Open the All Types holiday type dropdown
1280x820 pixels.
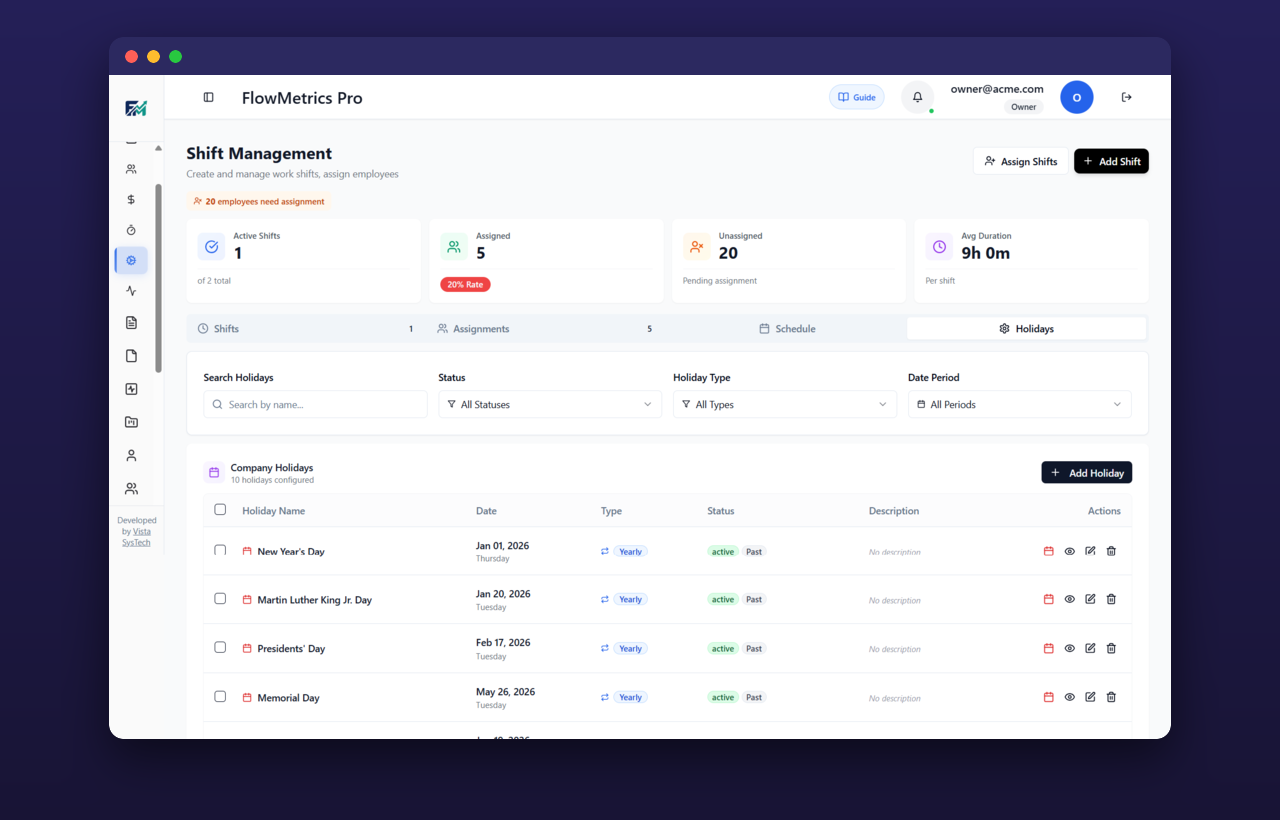785,404
